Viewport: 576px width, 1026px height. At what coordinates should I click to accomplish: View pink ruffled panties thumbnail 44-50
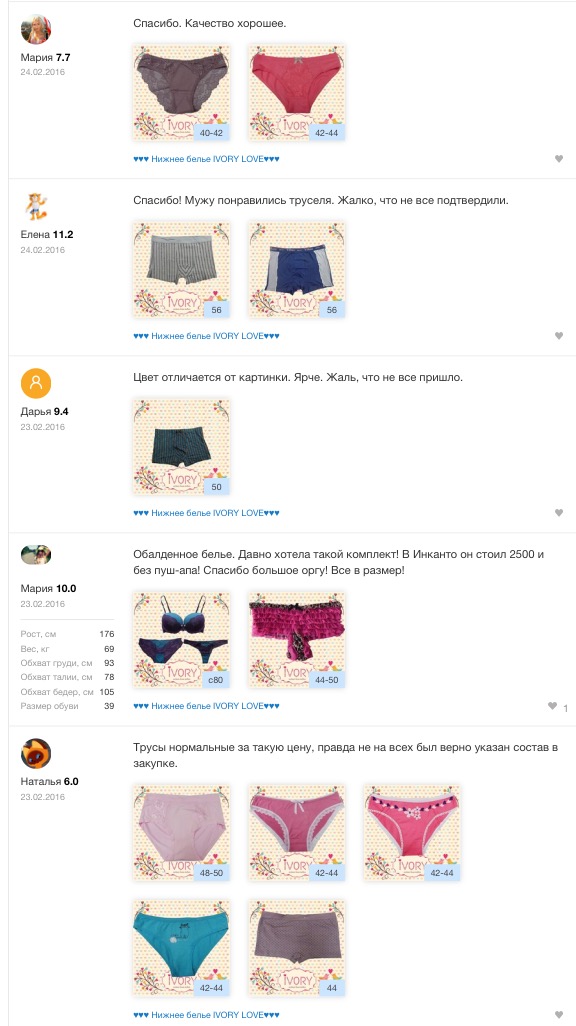[297, 640]
